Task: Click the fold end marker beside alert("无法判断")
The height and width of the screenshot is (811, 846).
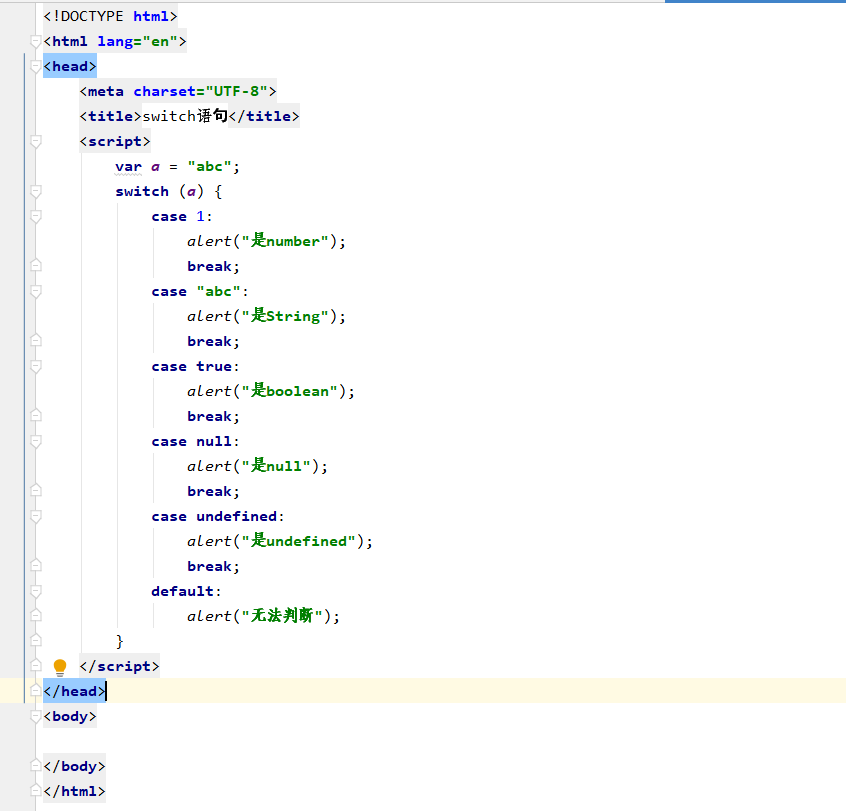Action: coord(36,616)
